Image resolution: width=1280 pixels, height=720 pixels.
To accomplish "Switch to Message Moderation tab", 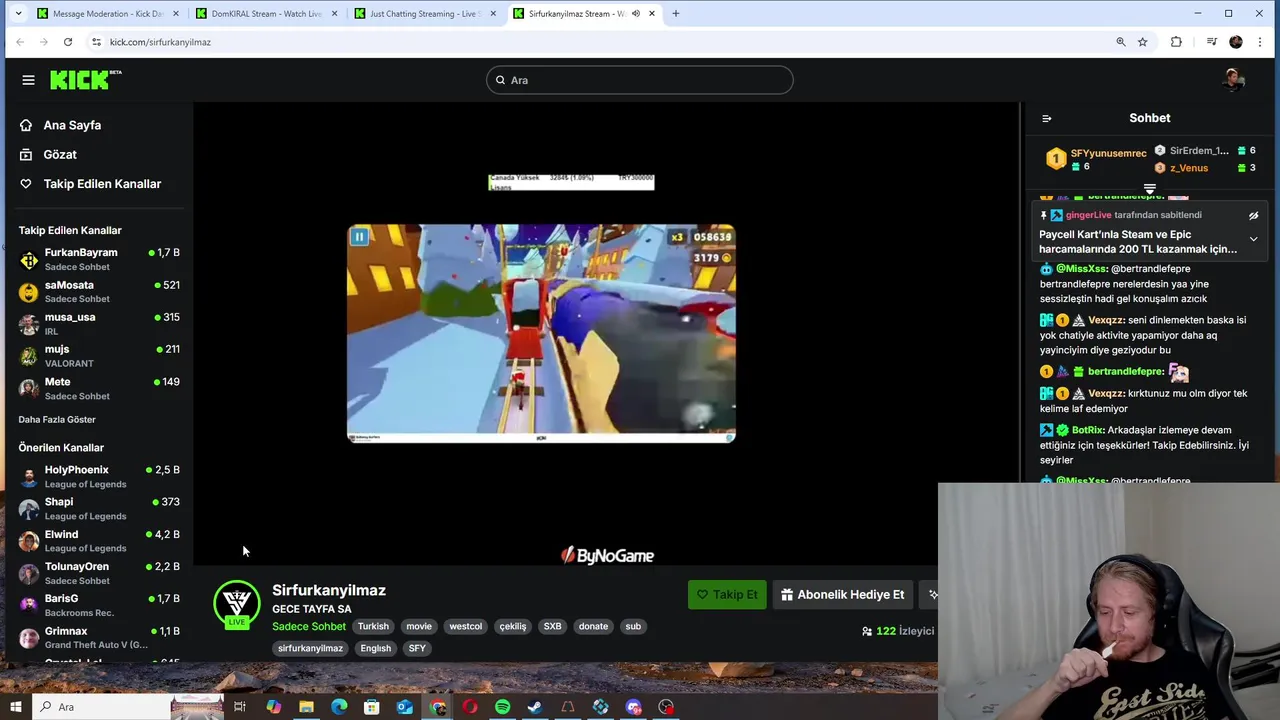I will [x=108, y=14].
